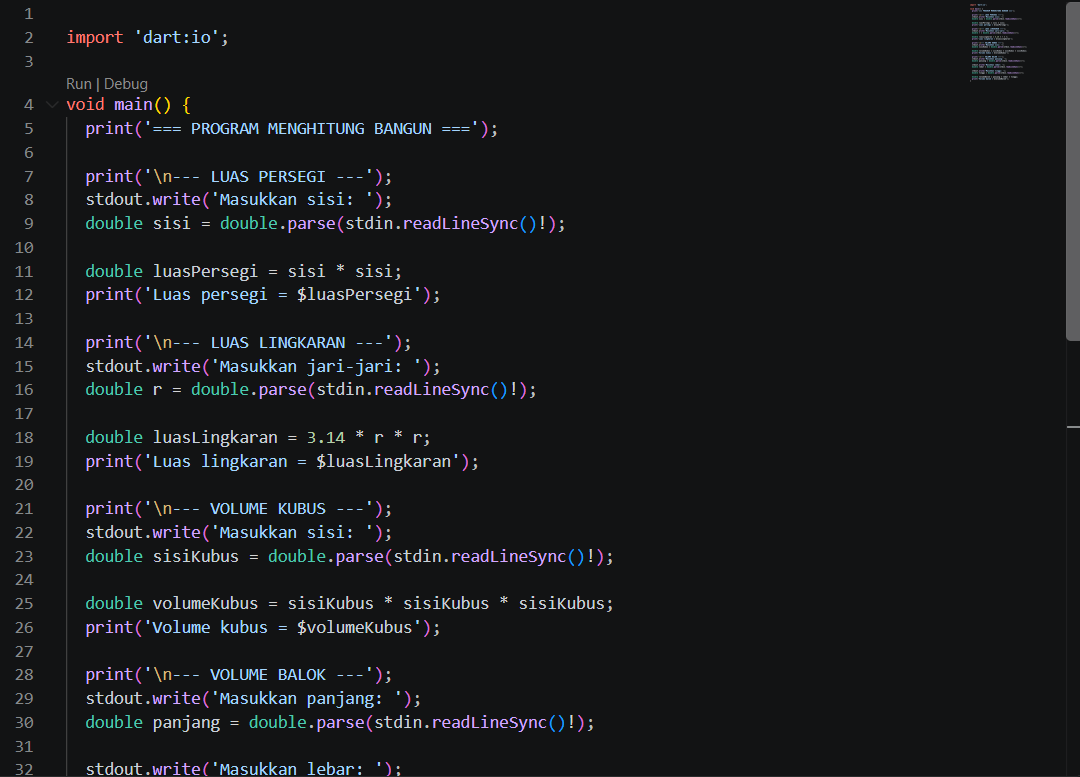Click the string "Luas lingkaran = $luasLingkaran"
This screenshot has width=1080, height=777.
[x=302, y=462]
